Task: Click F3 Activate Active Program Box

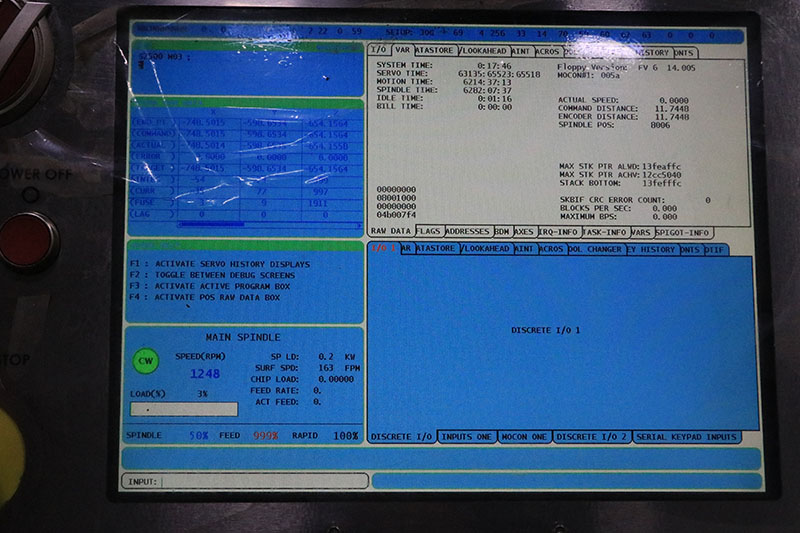Action: (213, 286)
